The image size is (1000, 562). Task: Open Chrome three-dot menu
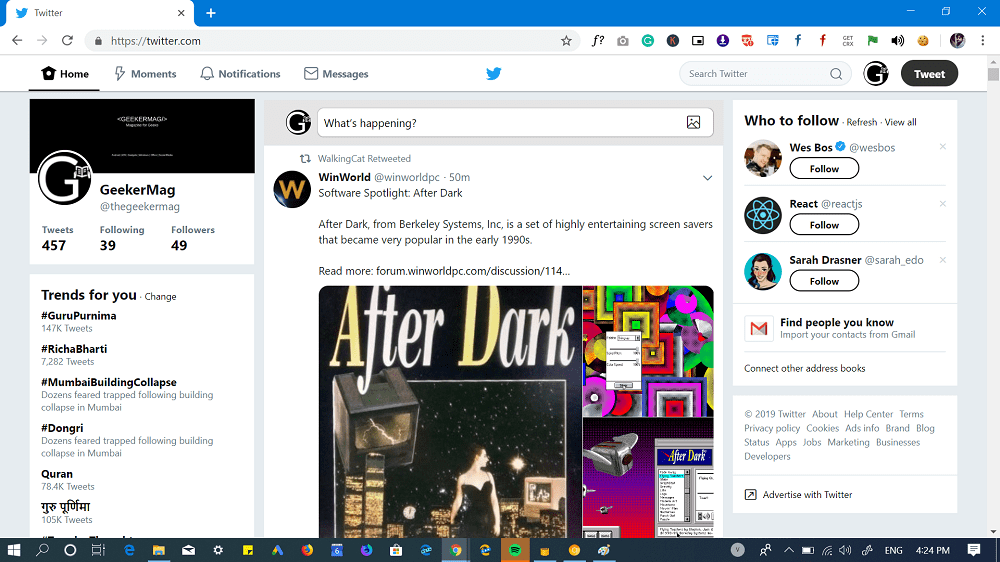pyautogui.click(x=983, y=40)
